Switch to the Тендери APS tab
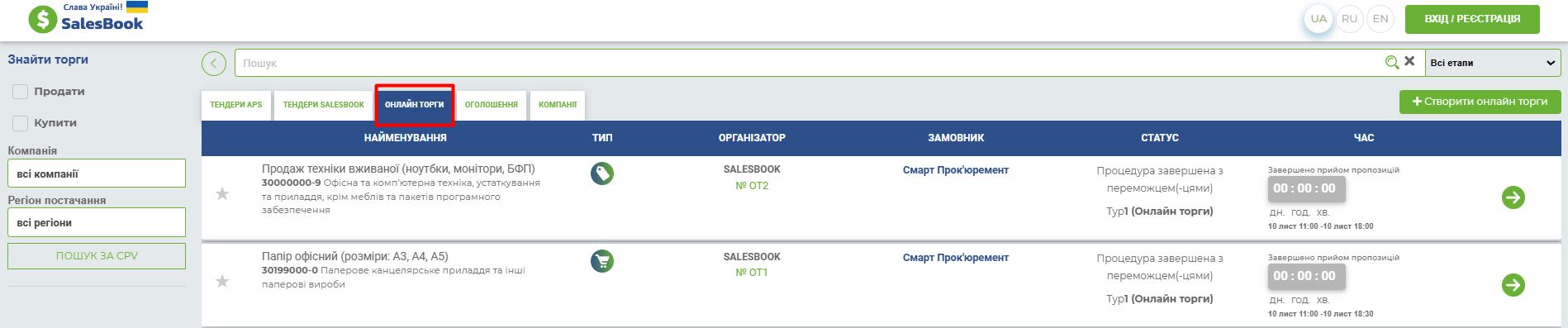1568x328 pixels. (236, 105)
